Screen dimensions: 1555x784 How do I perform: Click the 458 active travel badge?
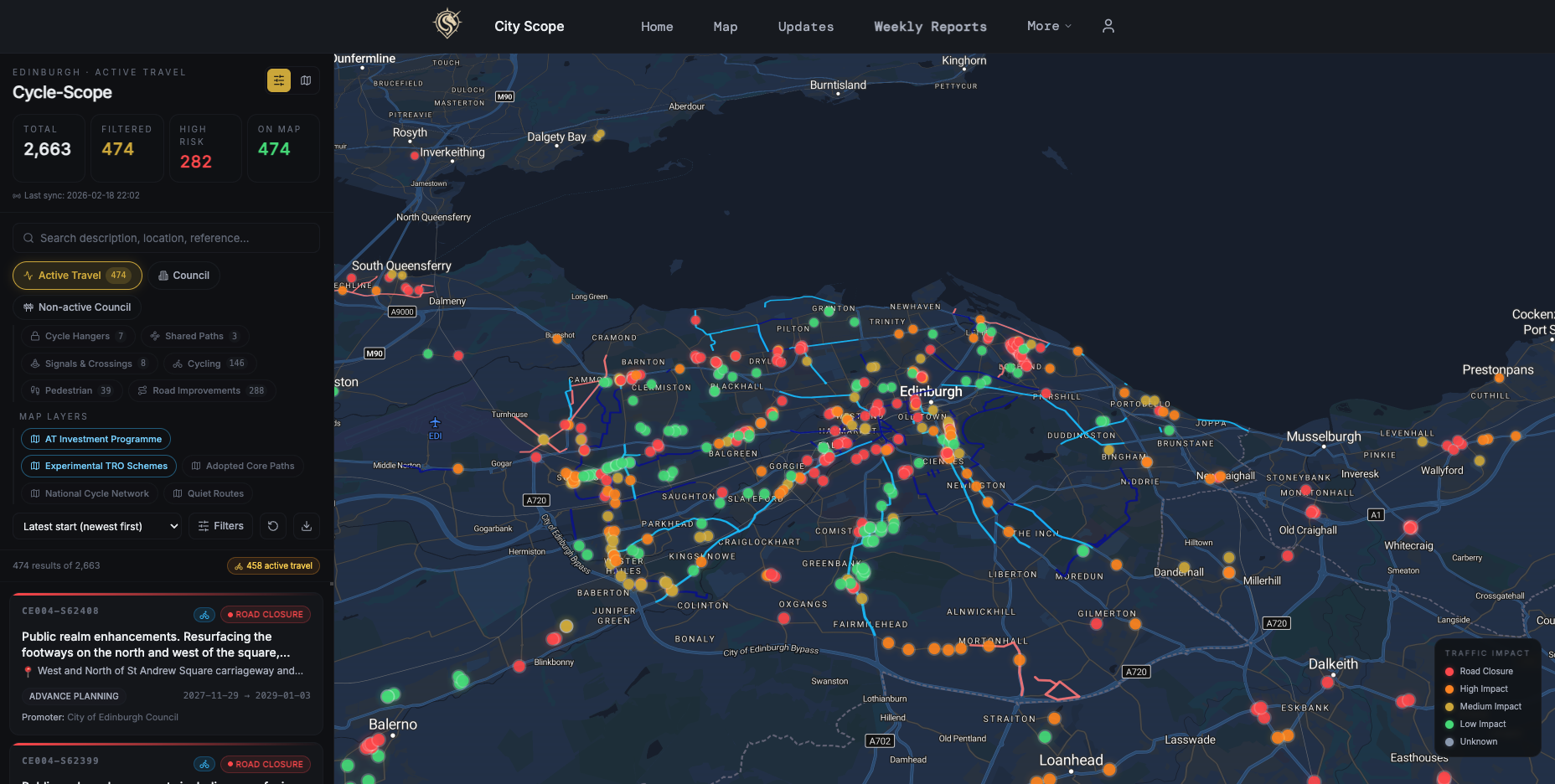(273, 566)
